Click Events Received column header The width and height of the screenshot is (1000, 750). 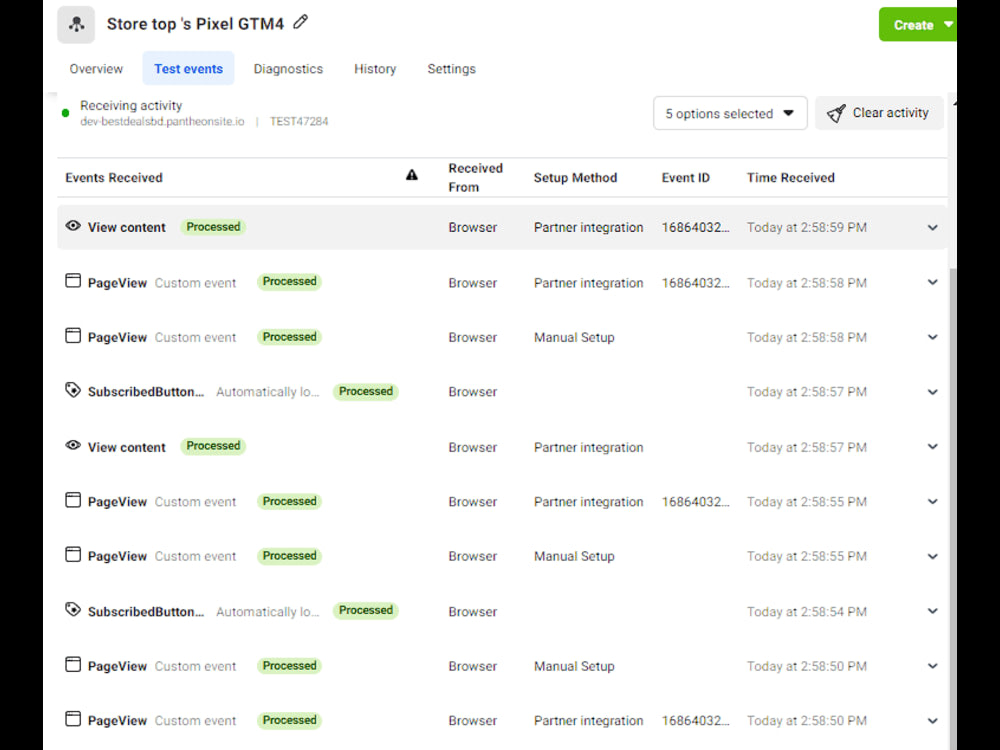pyautogui.click(x=114, y=178)
